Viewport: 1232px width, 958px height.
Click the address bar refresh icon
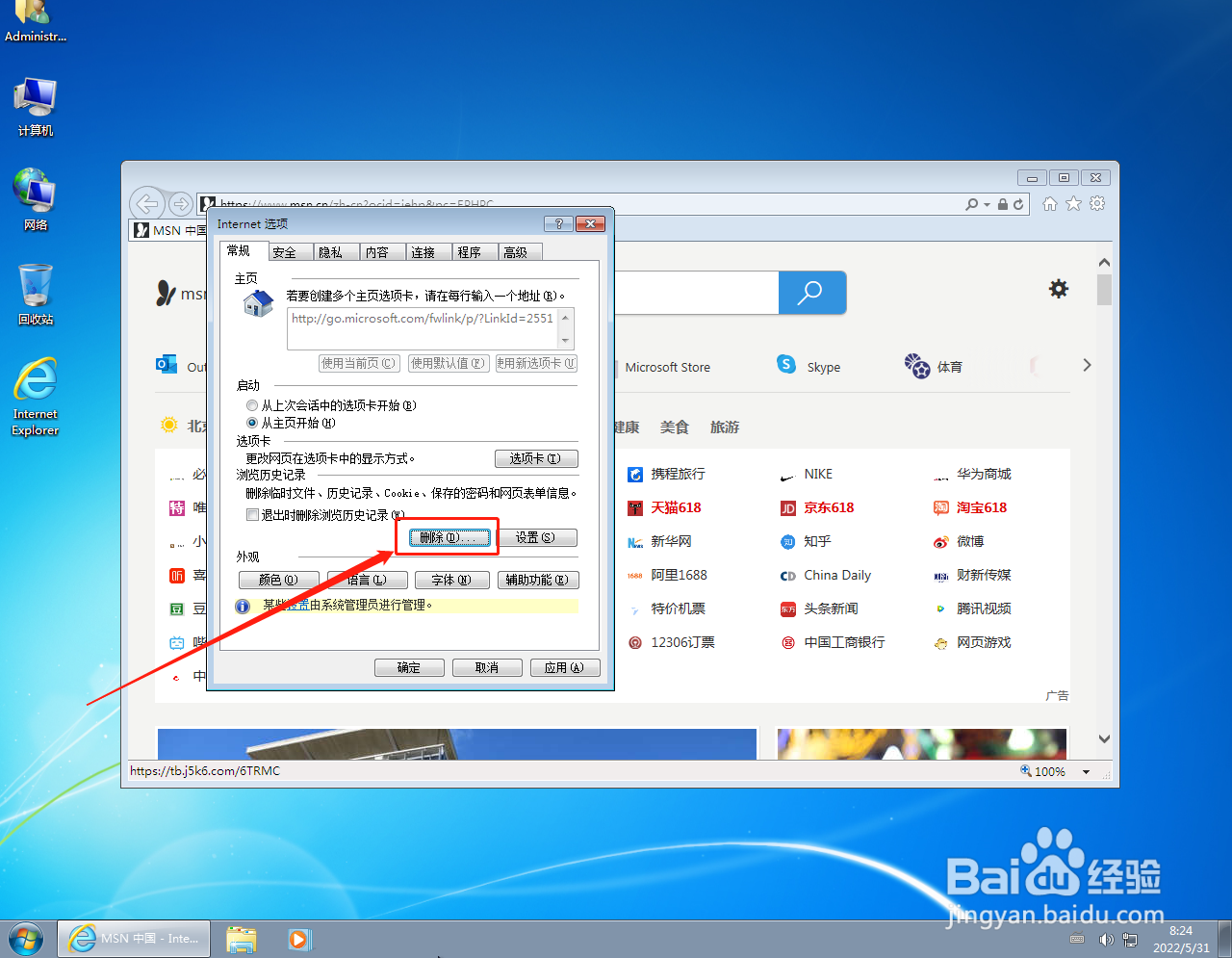click(x=1018, y=204)
